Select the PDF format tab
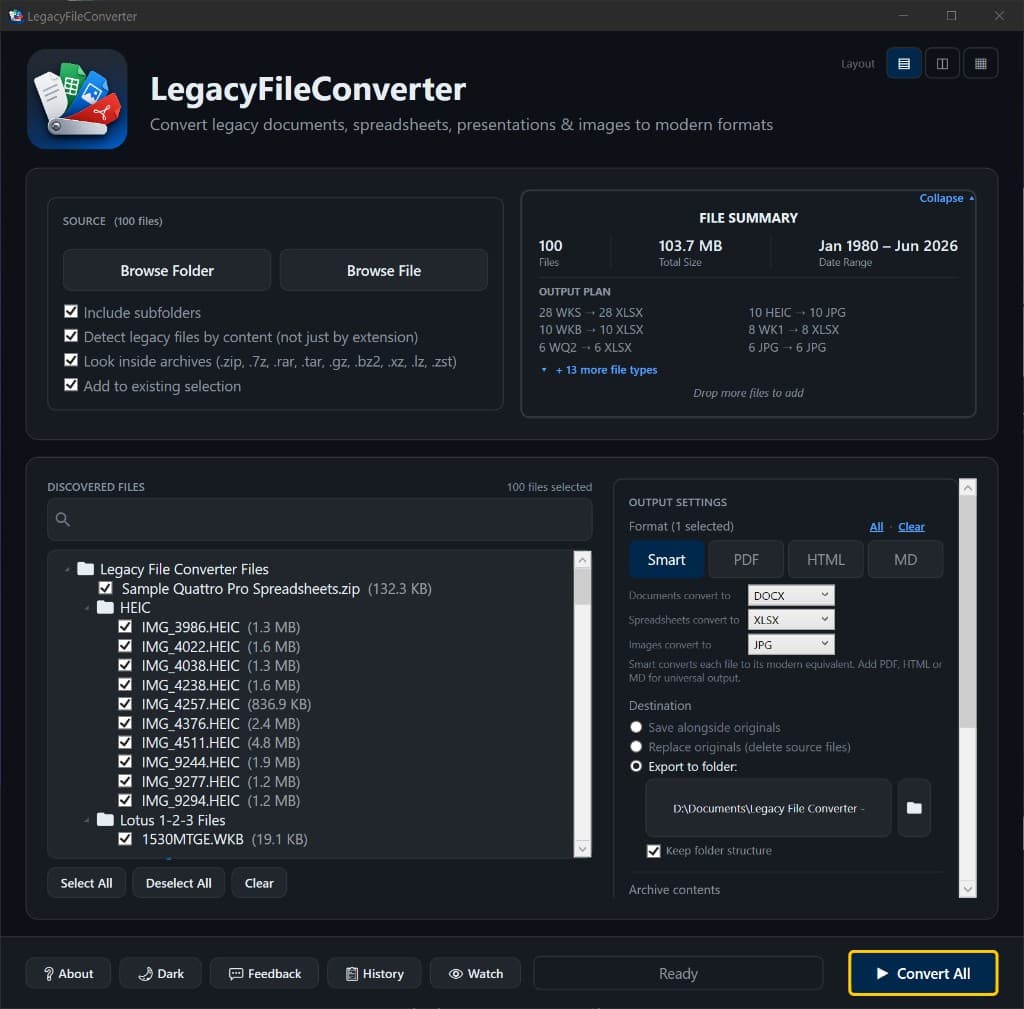 coord(746,560)
